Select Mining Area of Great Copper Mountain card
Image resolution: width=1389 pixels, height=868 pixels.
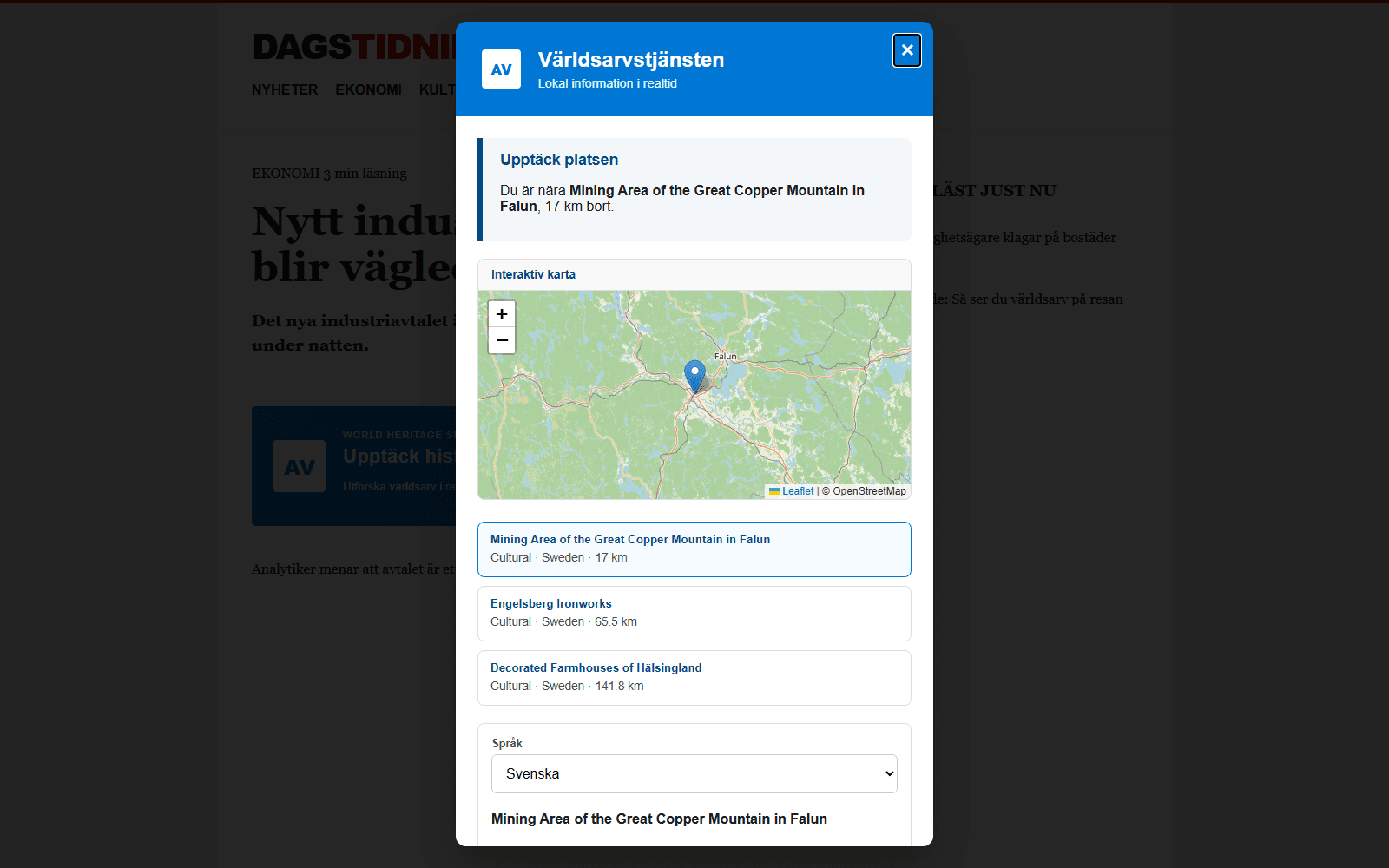tap(694, 549)
